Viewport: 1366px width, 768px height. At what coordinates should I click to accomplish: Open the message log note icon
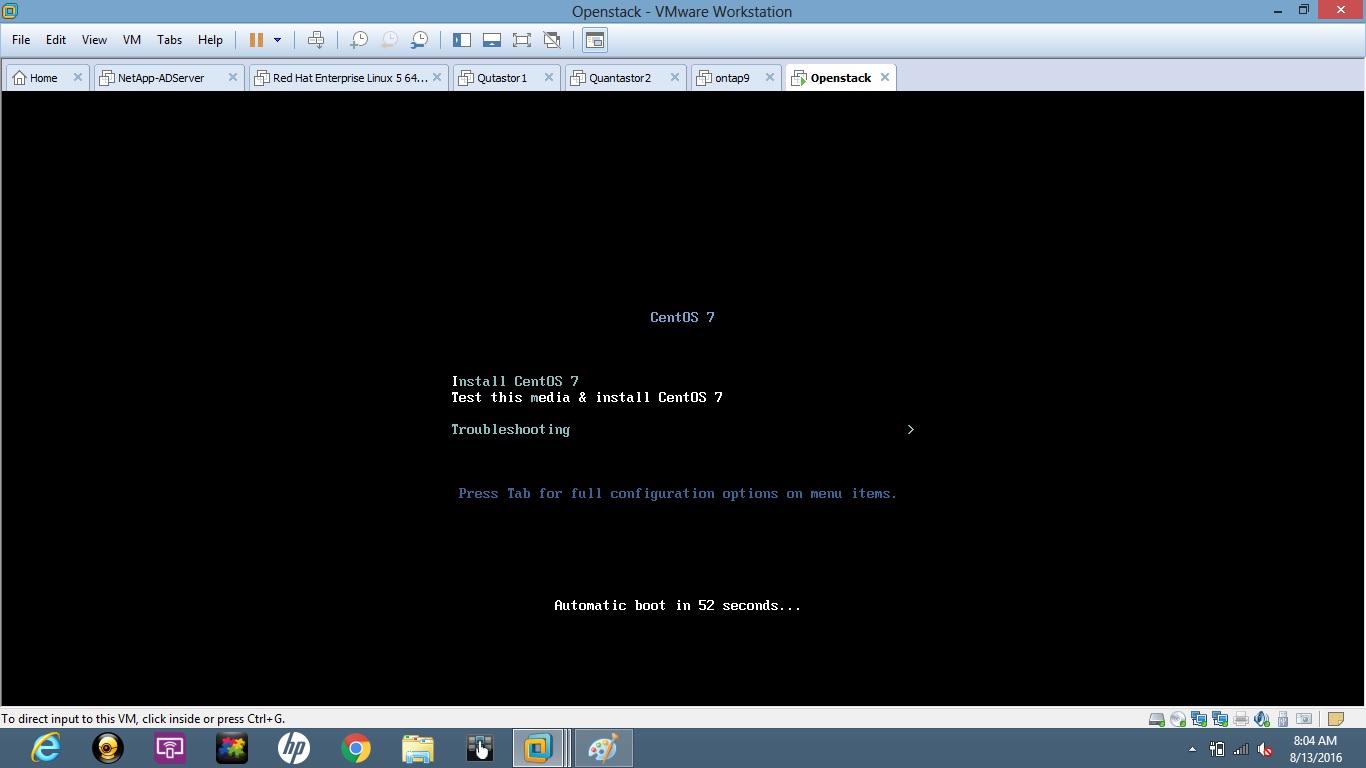(1335, 719)
